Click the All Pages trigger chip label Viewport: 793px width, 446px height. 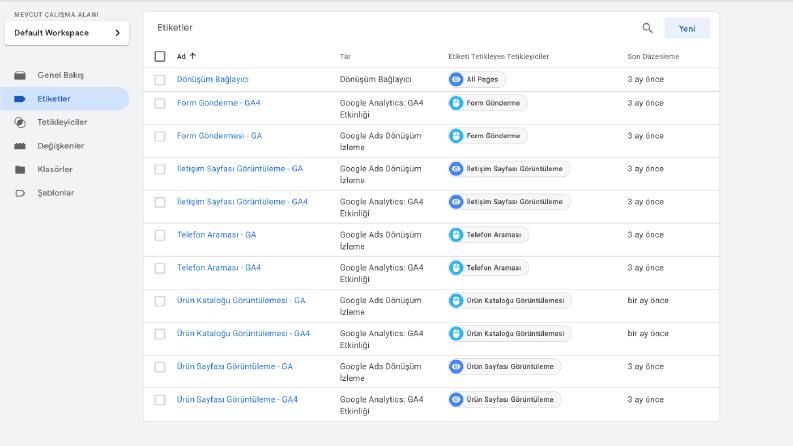point(482,79)
